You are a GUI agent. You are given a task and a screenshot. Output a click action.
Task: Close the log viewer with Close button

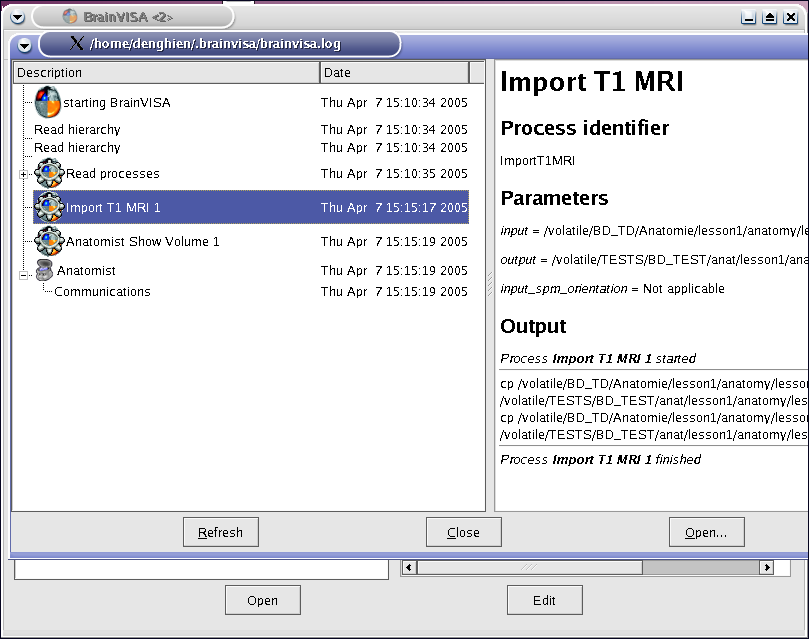[463, 532]
